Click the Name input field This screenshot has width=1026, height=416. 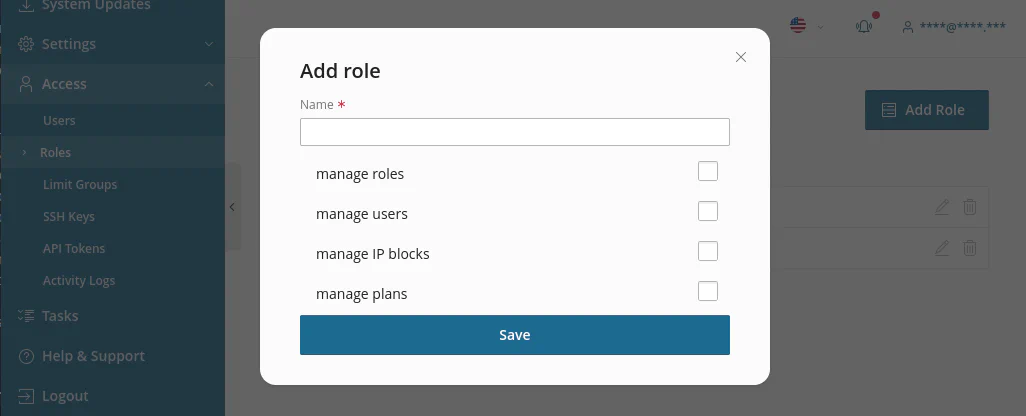point(514,131)
